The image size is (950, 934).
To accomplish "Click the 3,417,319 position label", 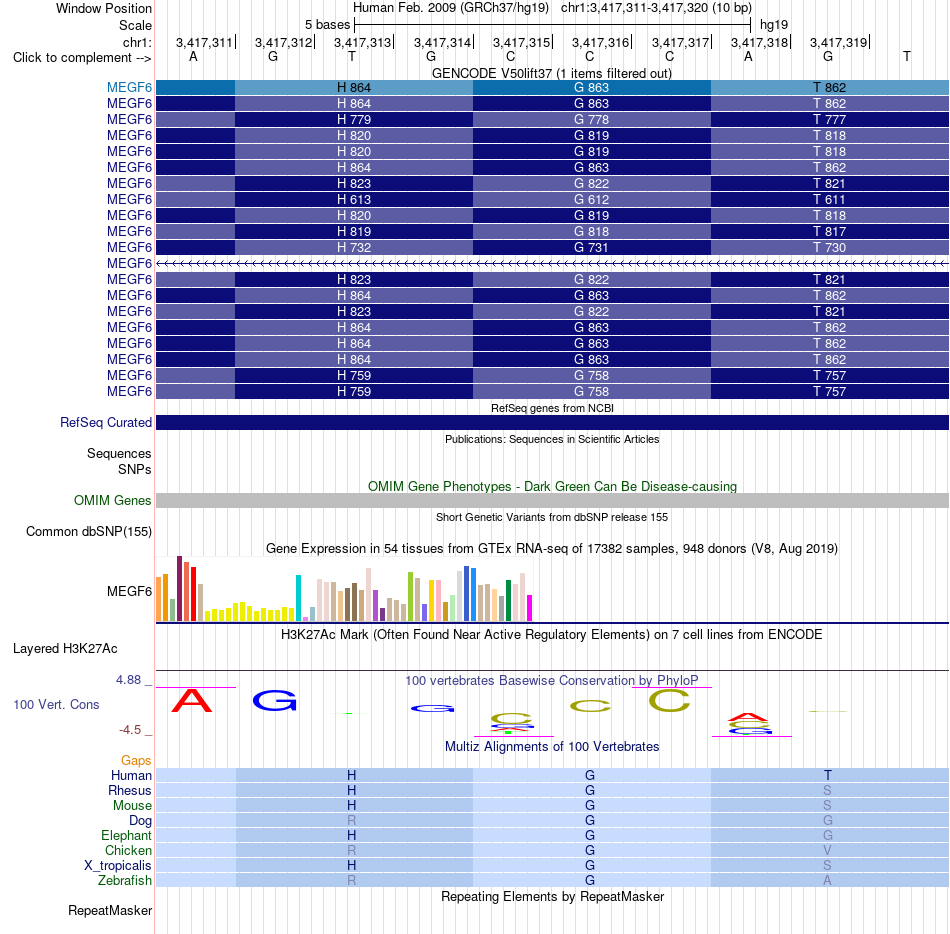I will click(839, 42).
